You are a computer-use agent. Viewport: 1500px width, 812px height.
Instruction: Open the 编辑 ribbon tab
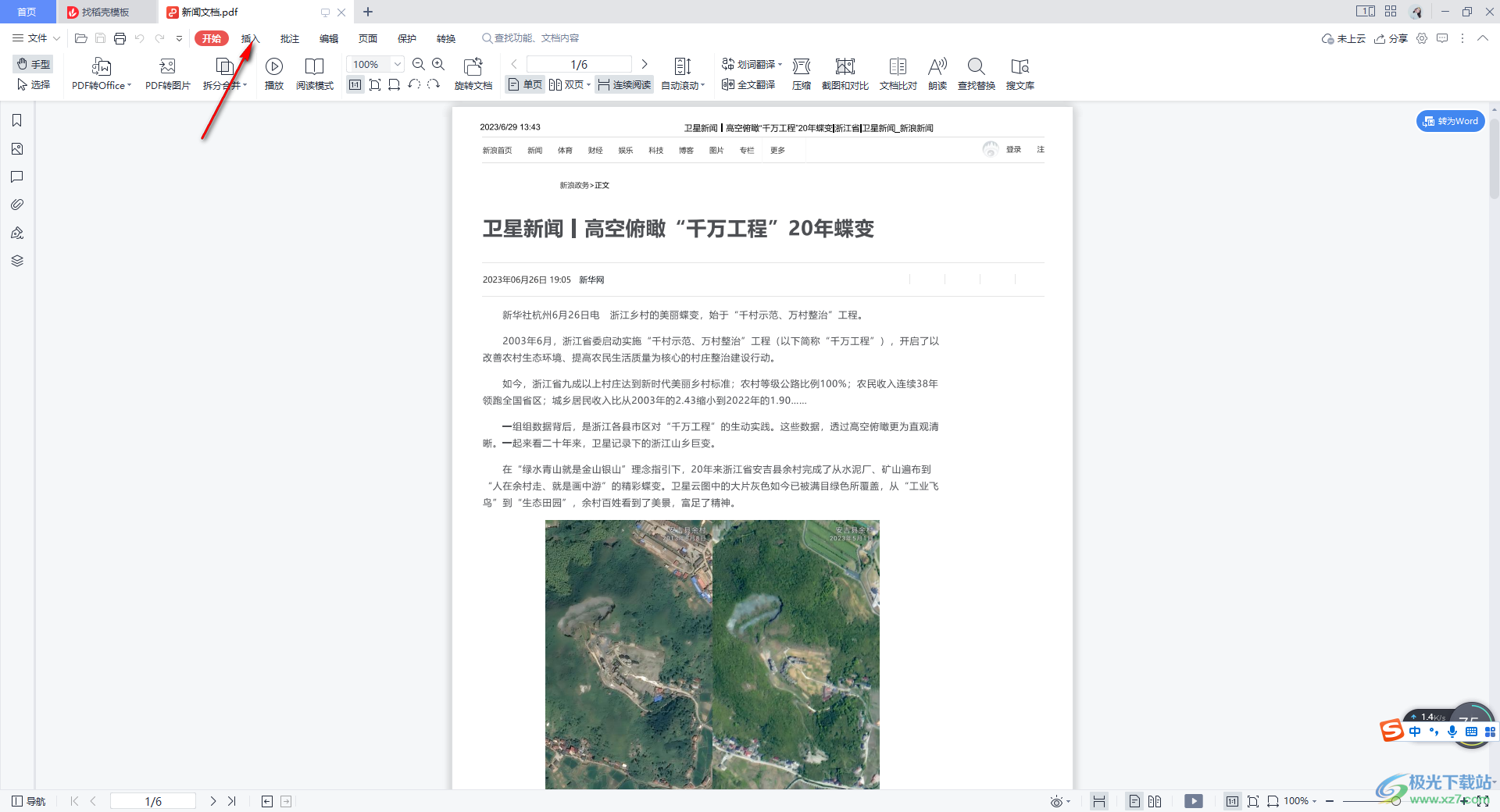click(329, 38)
